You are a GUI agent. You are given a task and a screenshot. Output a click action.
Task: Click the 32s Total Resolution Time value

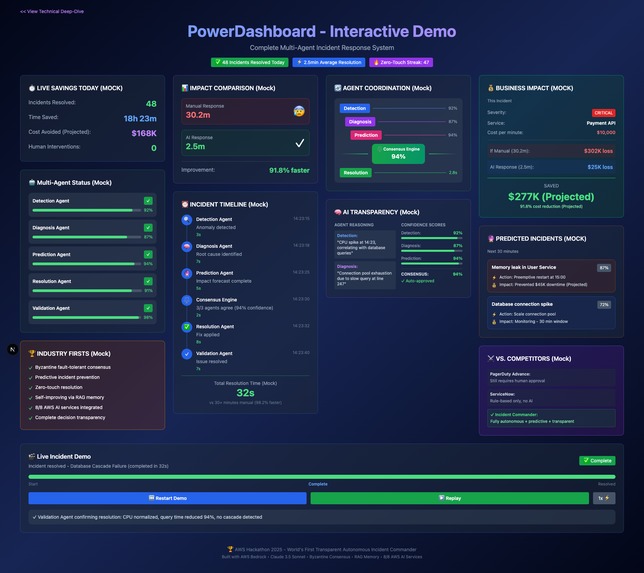245,393
